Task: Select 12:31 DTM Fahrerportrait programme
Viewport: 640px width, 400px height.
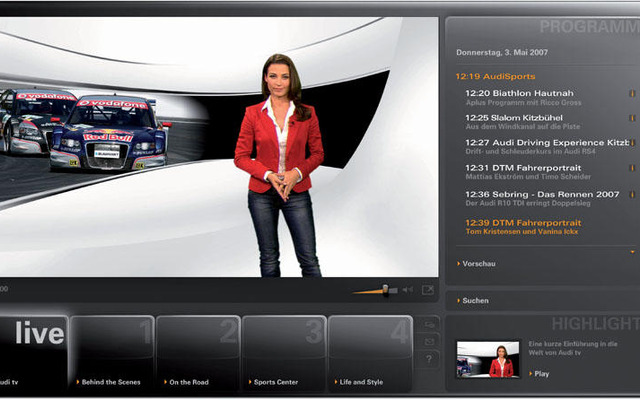Action: (x=523, y=168)
